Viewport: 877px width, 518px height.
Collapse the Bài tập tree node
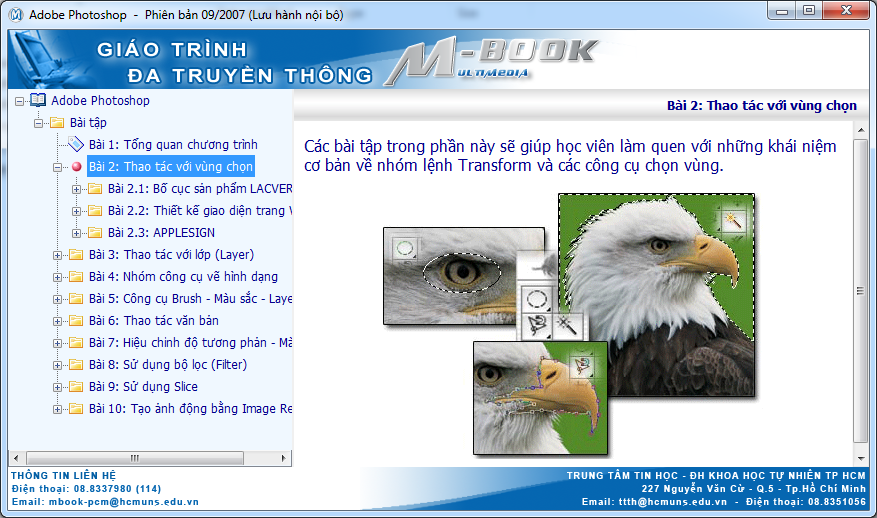(39, 123)
